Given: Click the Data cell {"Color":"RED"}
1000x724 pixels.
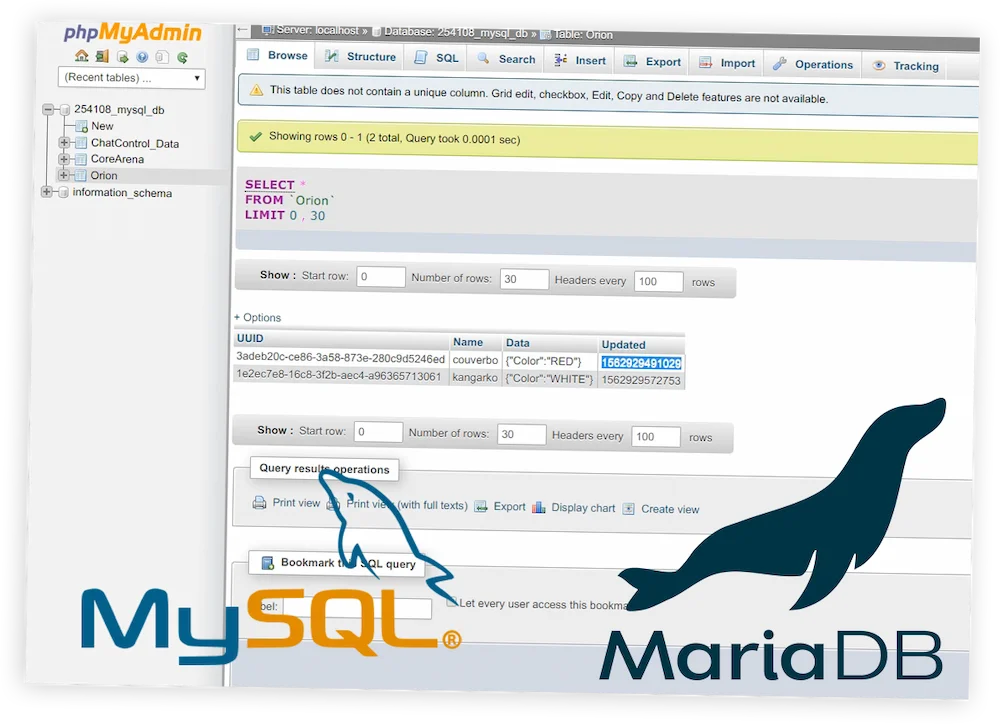Looking at the screenshot, I should [x=543, y=361].
